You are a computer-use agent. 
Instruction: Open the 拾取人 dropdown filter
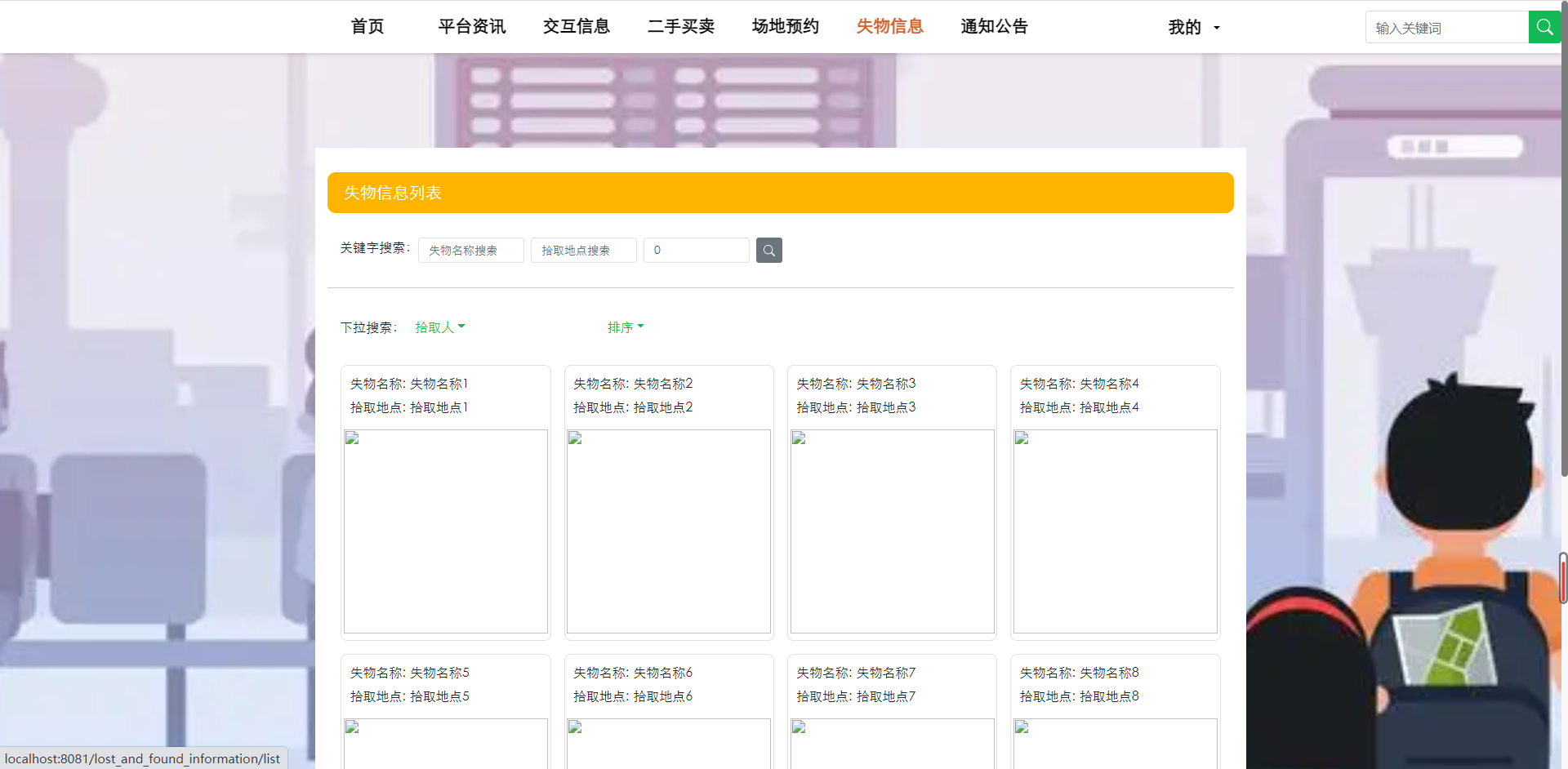[x=439, y=327]
